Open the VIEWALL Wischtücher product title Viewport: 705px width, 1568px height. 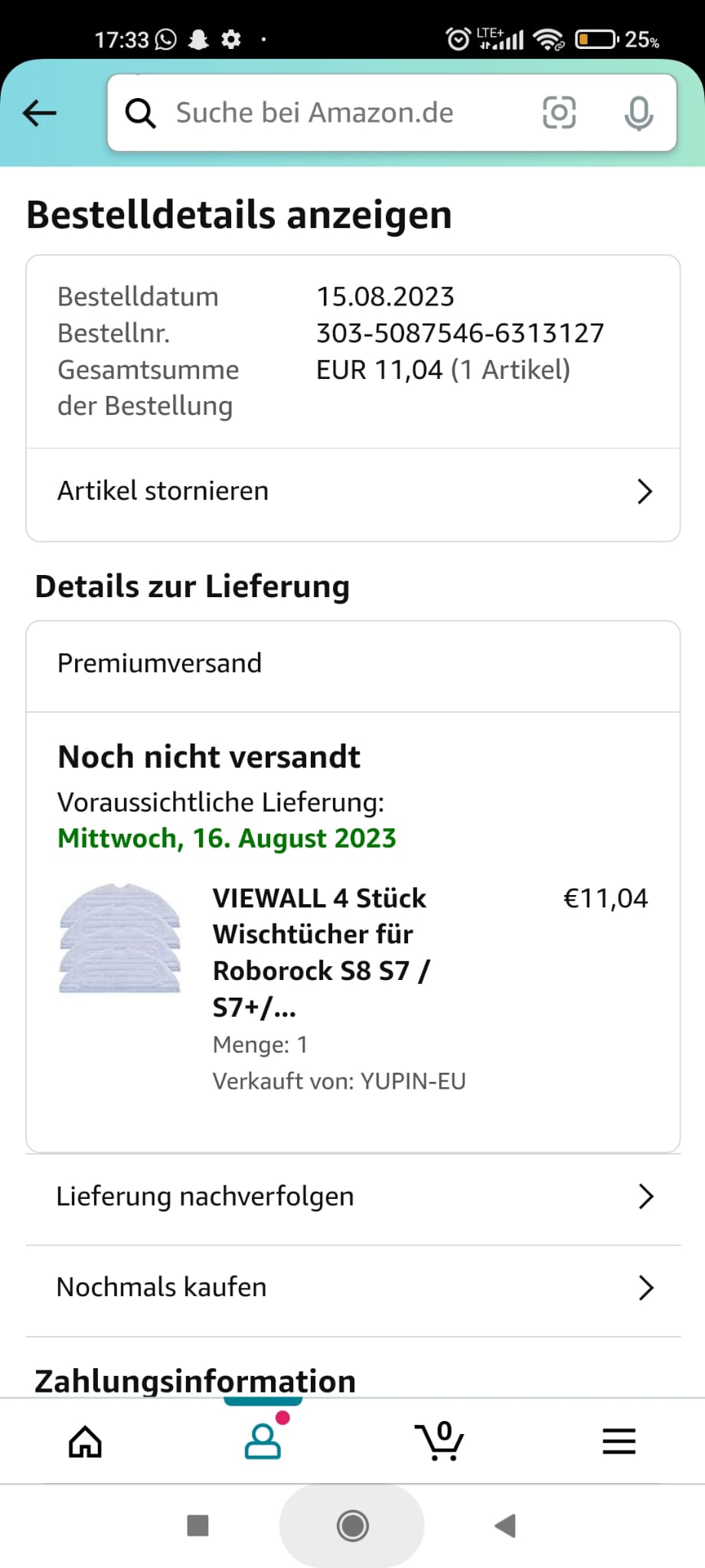coord(321,952)
